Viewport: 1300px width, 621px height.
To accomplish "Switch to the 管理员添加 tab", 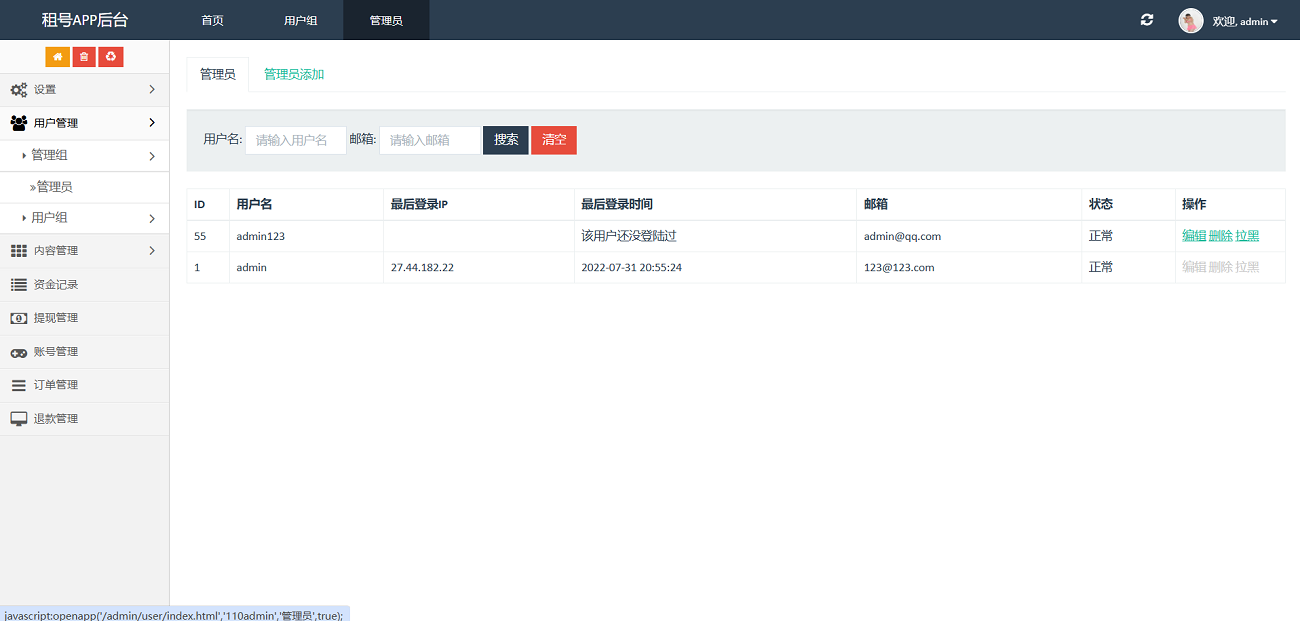I will point(294,75).
